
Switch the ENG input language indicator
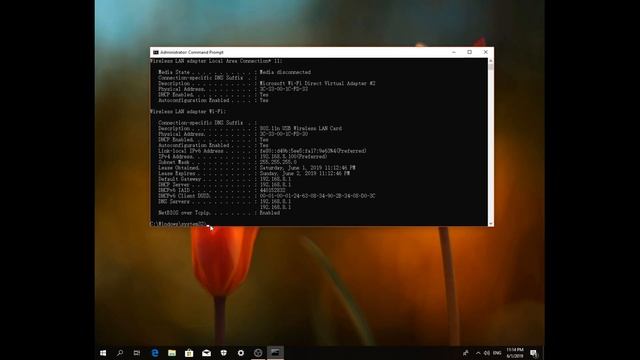point(497,353)
